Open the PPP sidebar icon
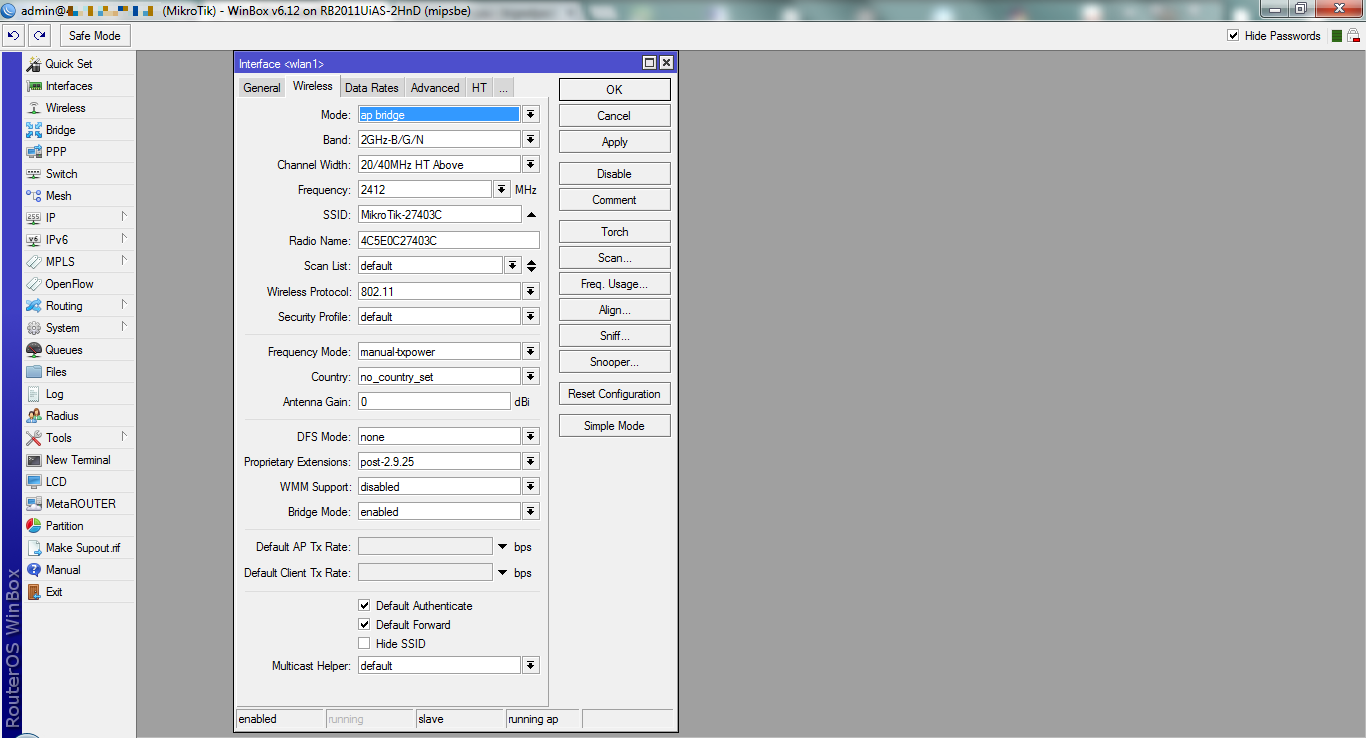Screen dimensions: 1366x738 tap(34, 152)
